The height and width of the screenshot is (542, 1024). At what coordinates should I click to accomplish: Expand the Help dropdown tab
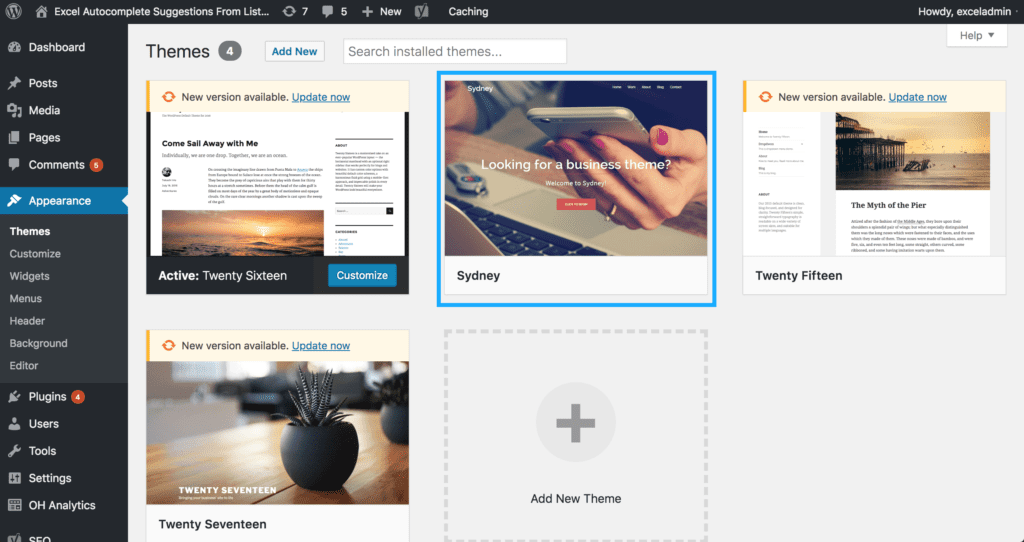click(x=977, y=35)
